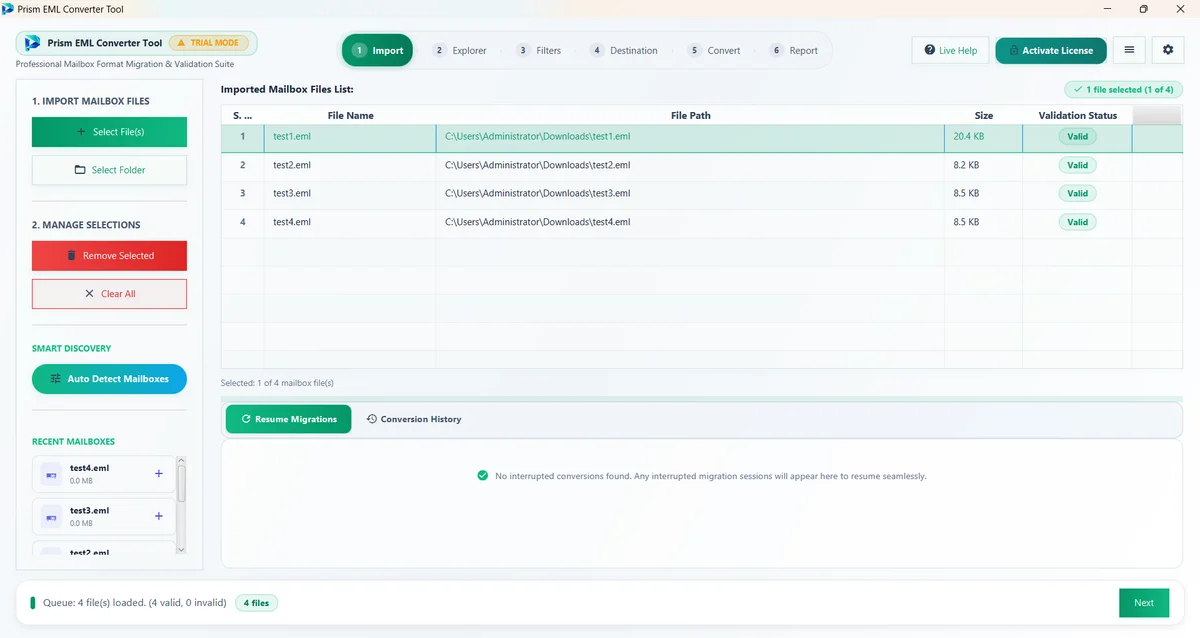The height and width of the screenshot is (638, 1200).
Task: Click the scrollbar down arrow in Recent Mailboxes
Action: [181, 549]
